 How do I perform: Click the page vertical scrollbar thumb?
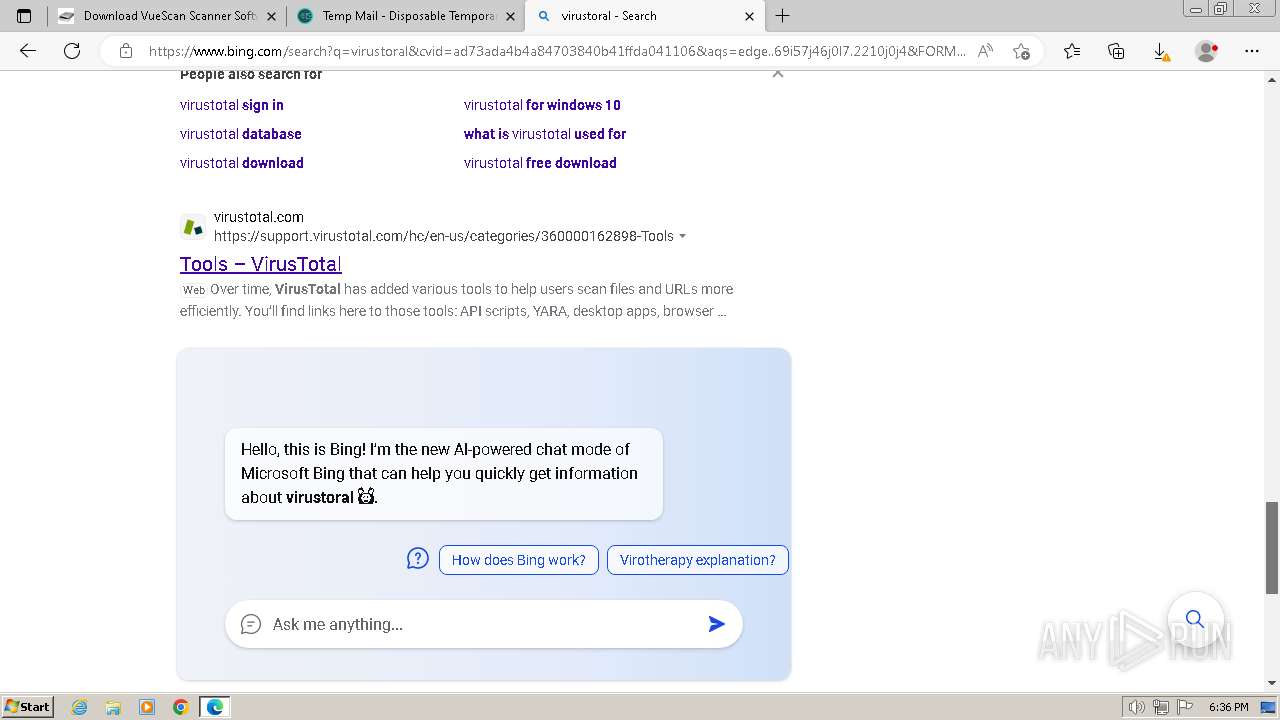point(1272,548)
